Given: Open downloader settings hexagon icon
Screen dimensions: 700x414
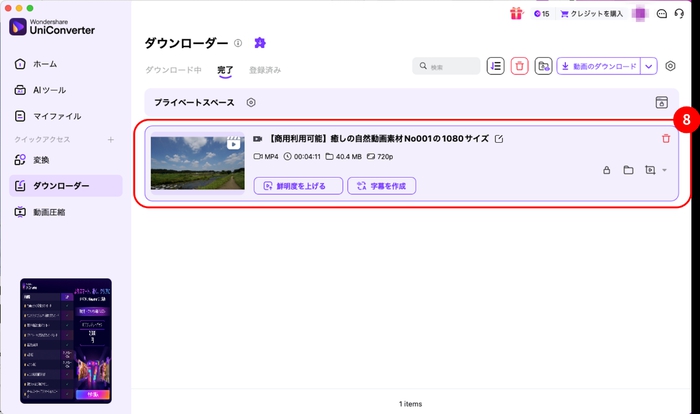Looking at the screenshot, I should (671, 66).
